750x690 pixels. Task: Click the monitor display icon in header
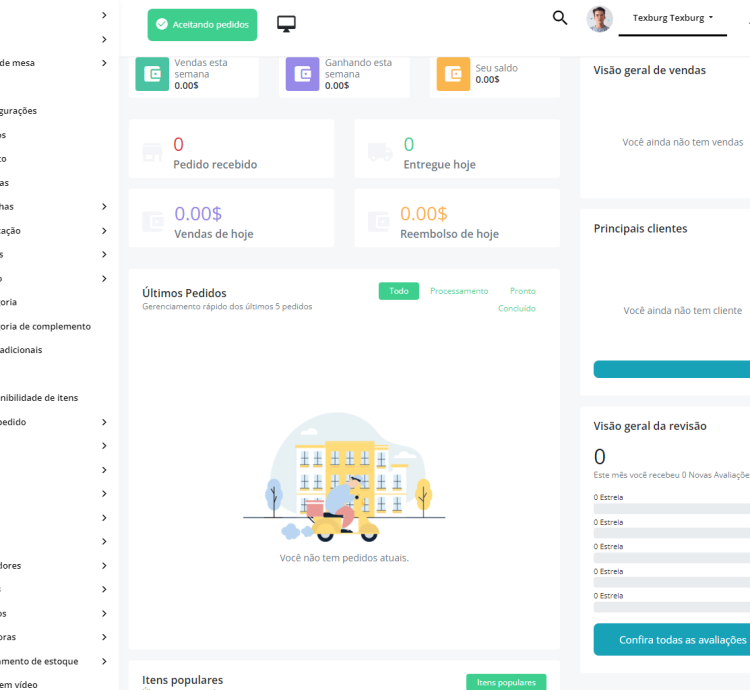(287, 24)
